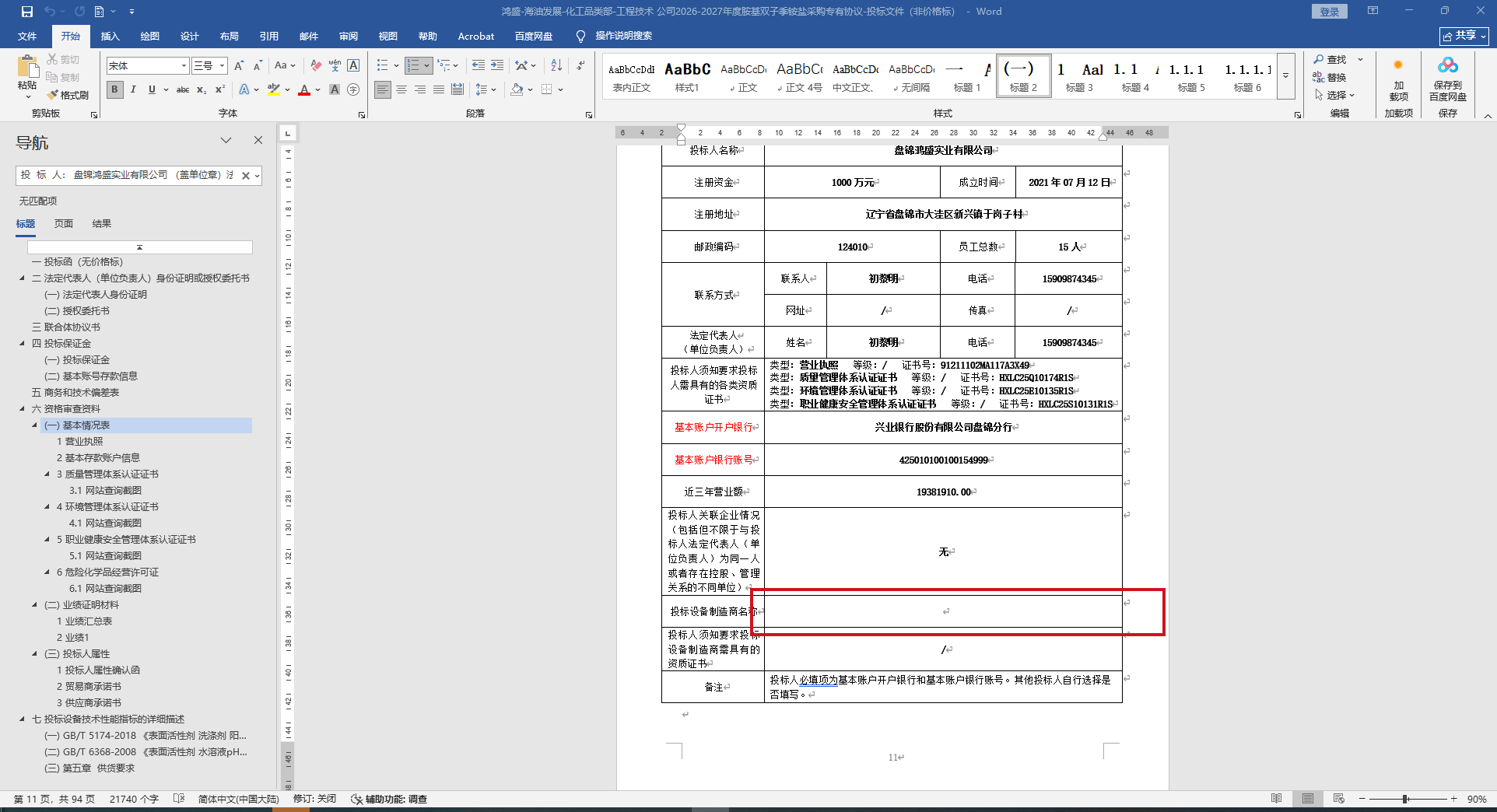Toggle track changes status (修订: 关闭)
This screenshot has width=1497, height=812.
314,799
